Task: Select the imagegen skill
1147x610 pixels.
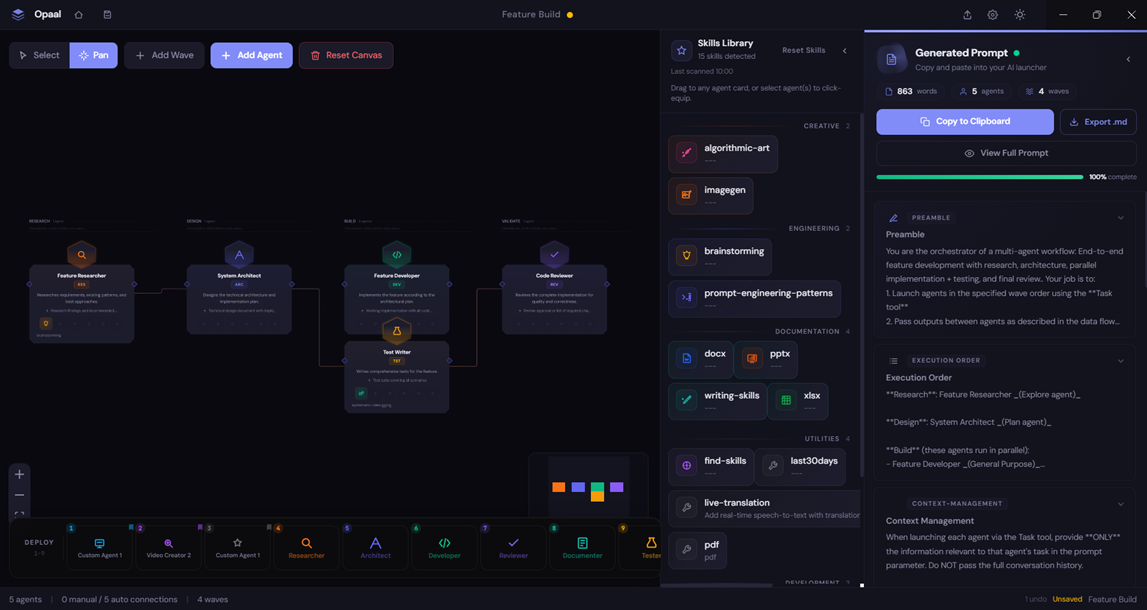Action: [710, 195]
